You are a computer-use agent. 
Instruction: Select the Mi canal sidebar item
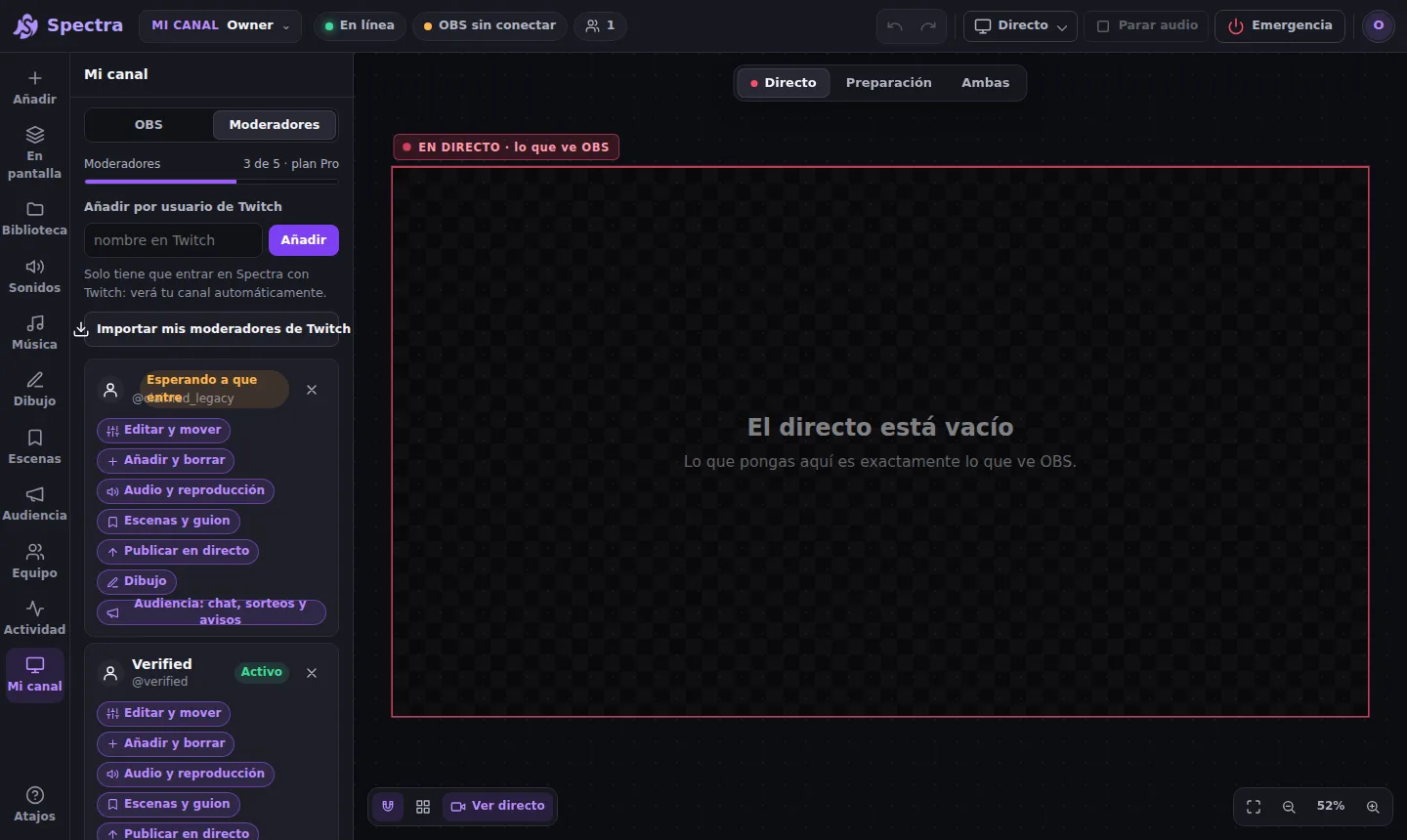pyautogui.click(x=34, y=675)
